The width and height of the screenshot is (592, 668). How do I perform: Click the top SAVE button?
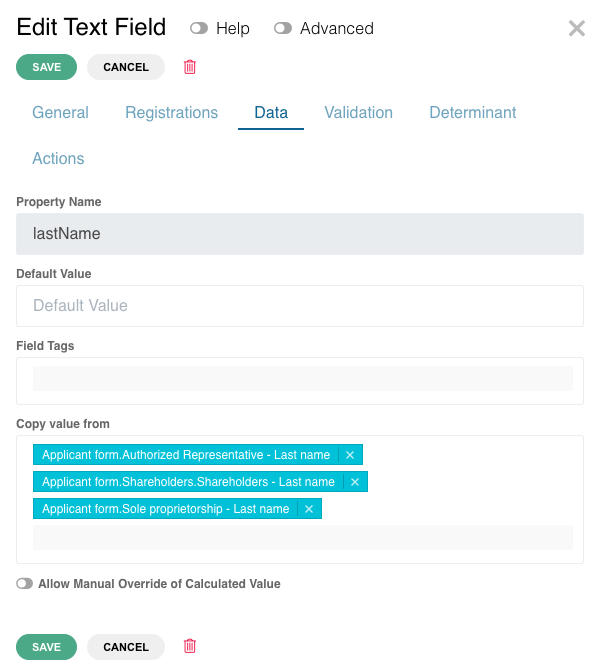point(46,67)
